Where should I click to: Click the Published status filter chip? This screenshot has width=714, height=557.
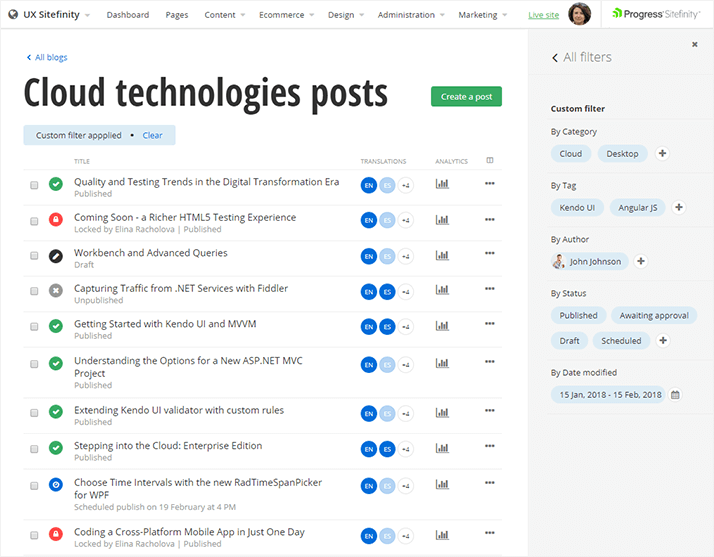point(578,315)
